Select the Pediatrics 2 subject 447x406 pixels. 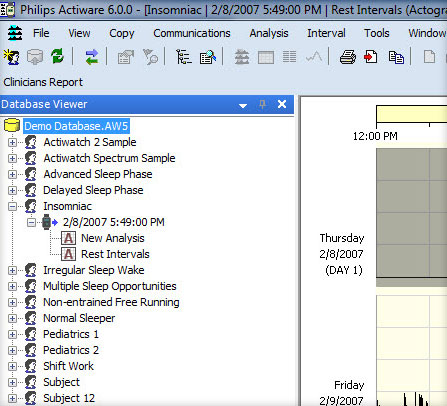(x=71, y=350)
